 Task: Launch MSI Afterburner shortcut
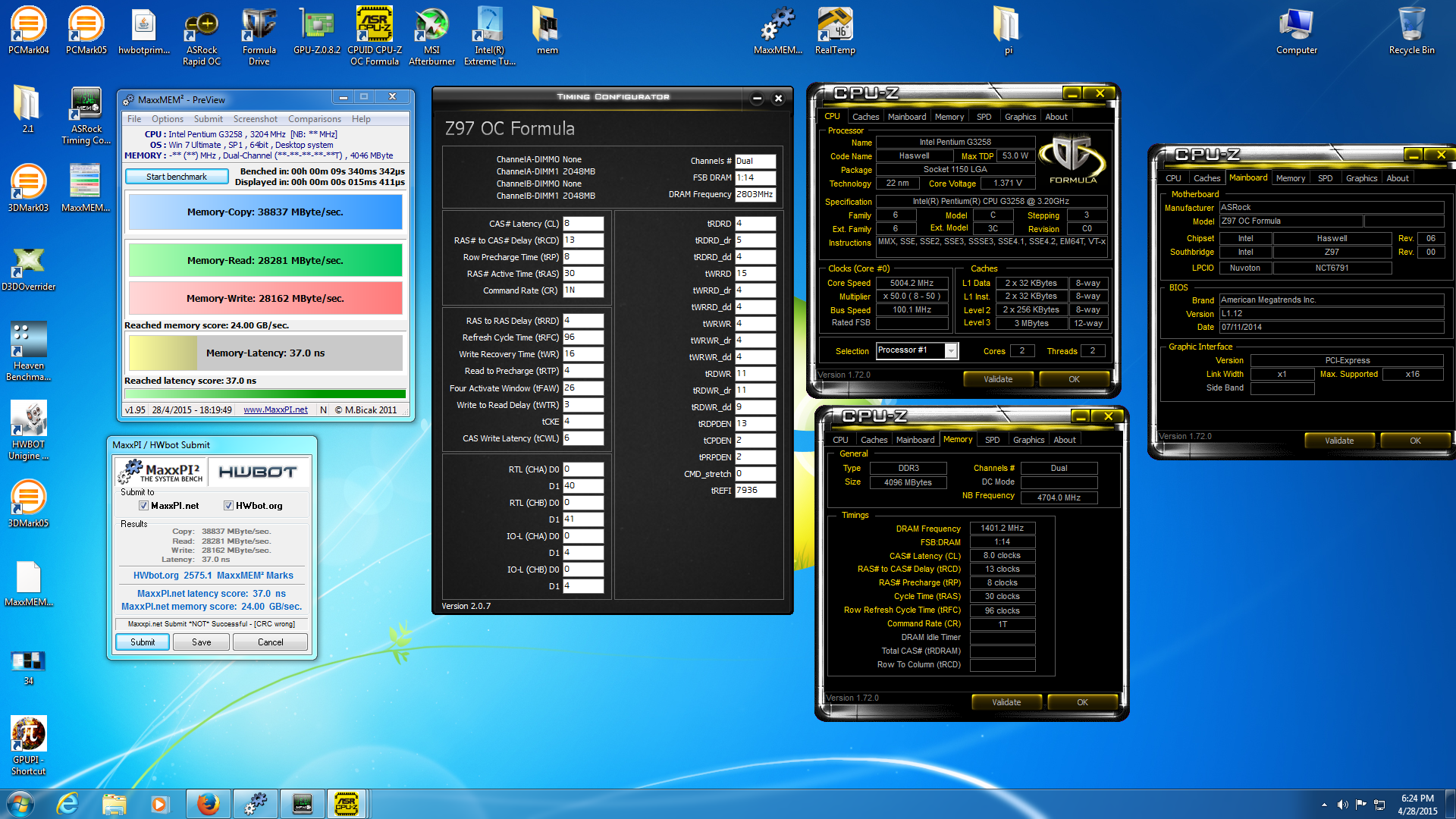pos(432,36)
